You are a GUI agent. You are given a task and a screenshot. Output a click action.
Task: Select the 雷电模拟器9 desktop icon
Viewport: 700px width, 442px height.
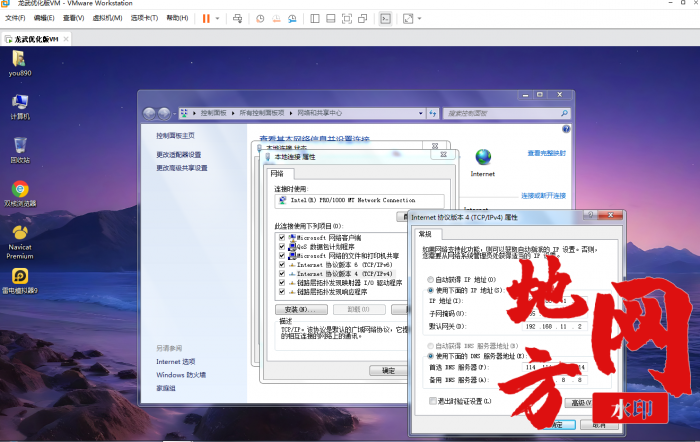coord(20,281)
